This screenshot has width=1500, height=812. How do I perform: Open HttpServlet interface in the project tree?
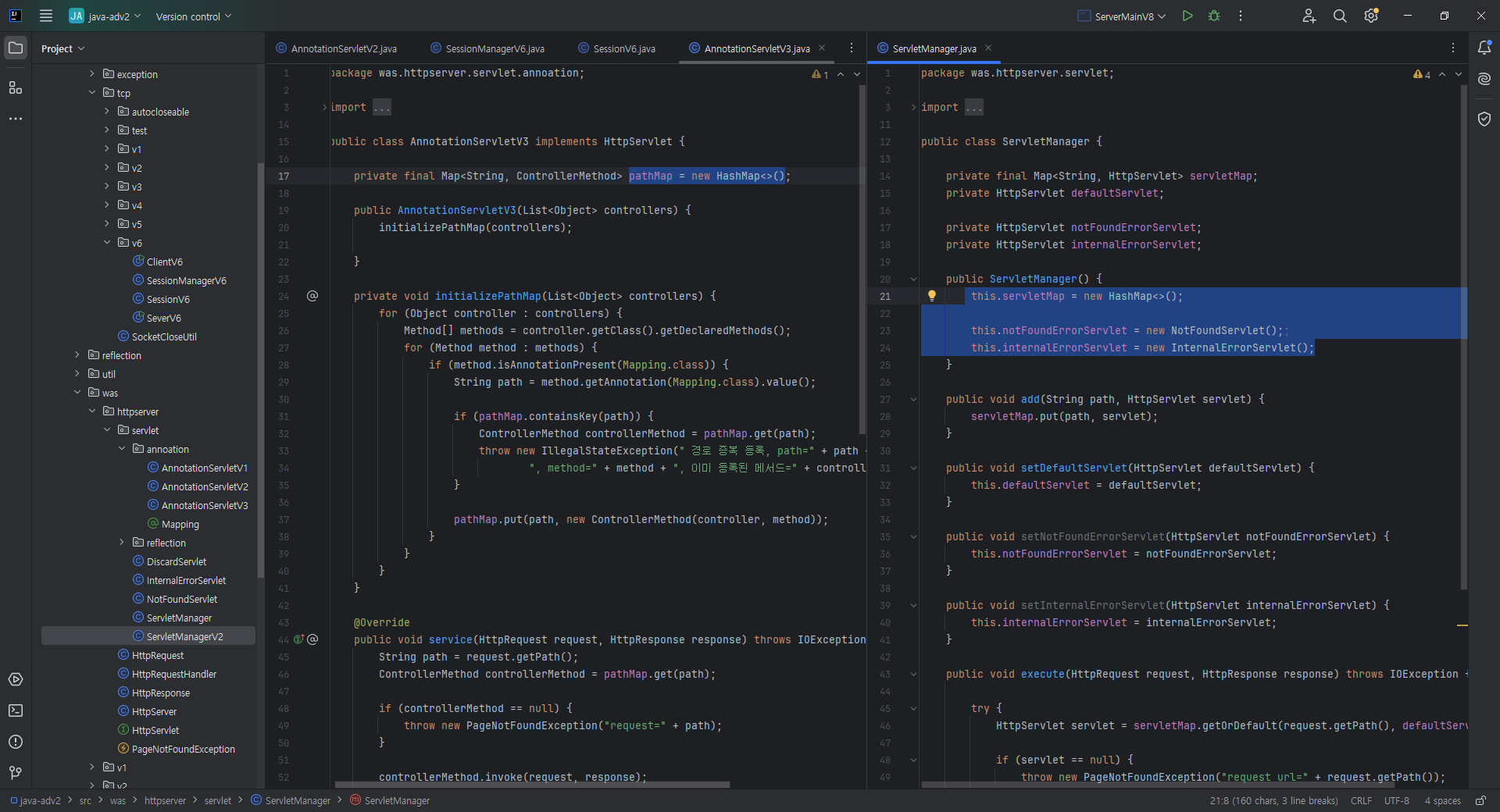click(x=148, y=730)
